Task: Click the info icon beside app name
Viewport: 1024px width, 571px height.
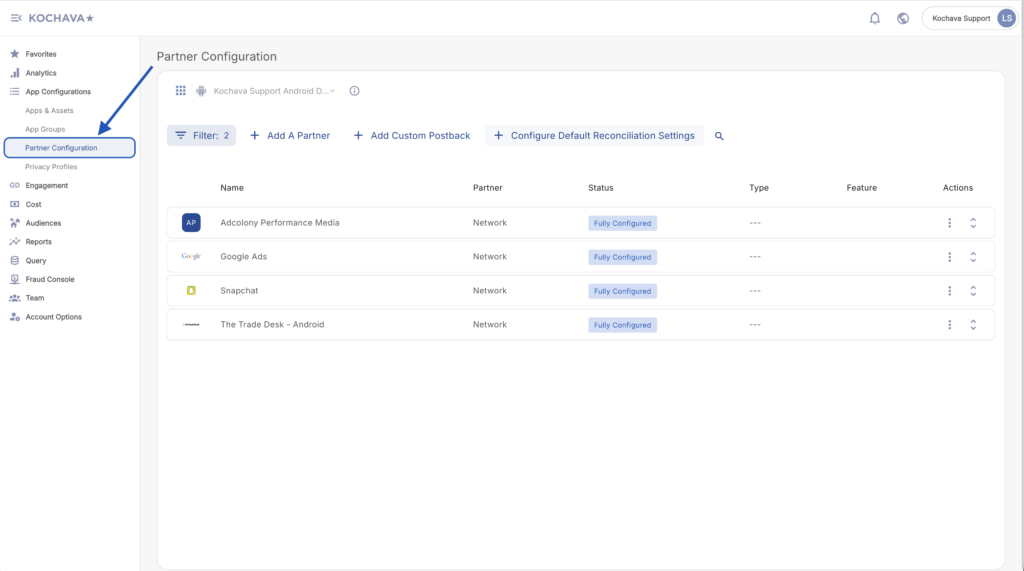Action: [x=354, y=91]
